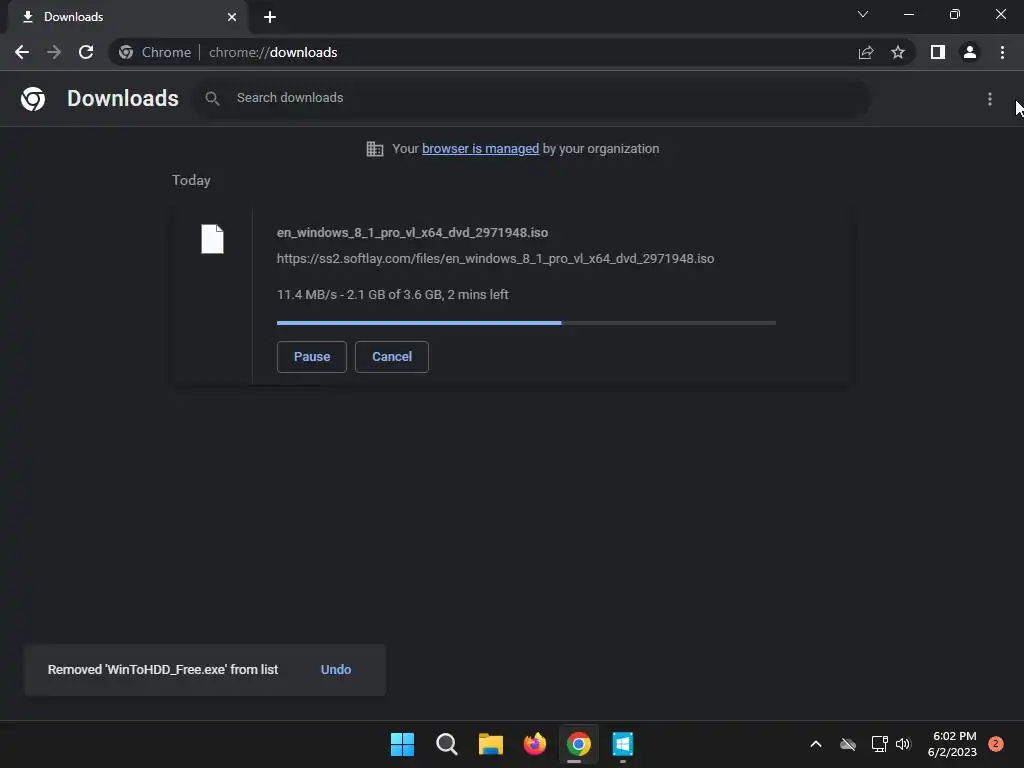Image resolution: width=1024 pixels, height=768 pixels.
Task: Open the Downloads page more actions menu
Action: coord(990,99)
